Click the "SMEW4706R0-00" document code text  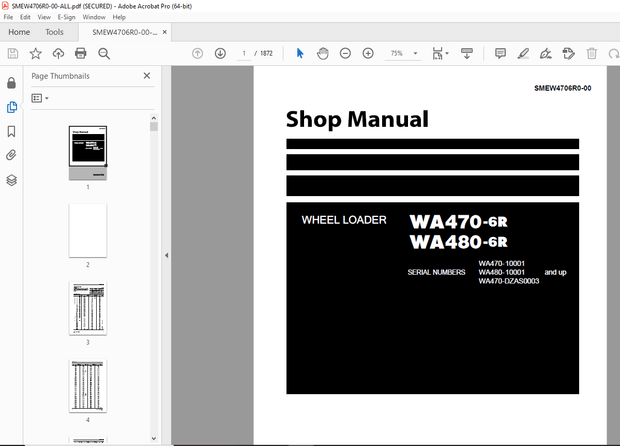click(563, 88)
